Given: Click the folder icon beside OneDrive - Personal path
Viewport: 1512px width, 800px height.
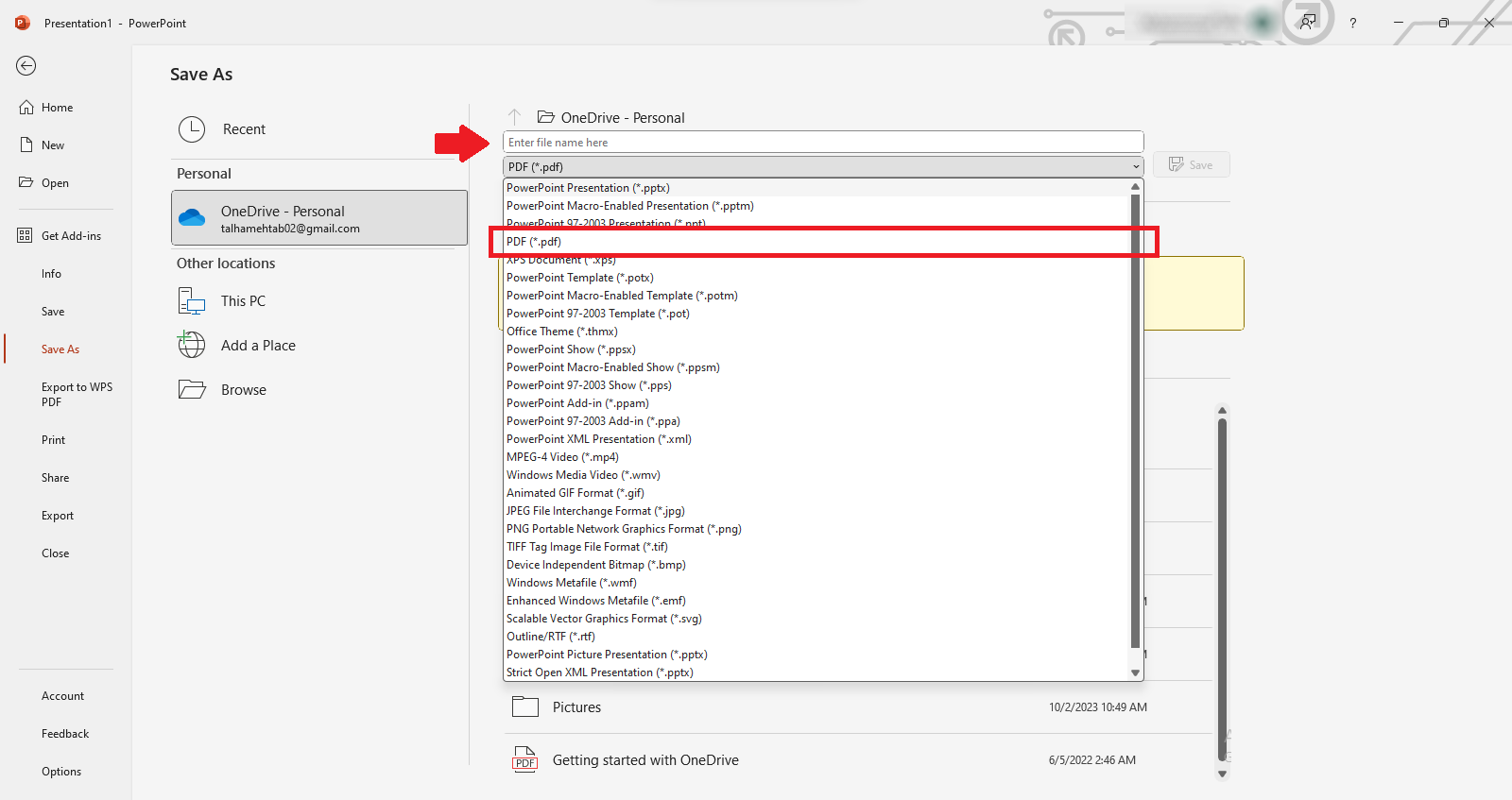Looking at the screenshot, I should (x=546, y=117).
